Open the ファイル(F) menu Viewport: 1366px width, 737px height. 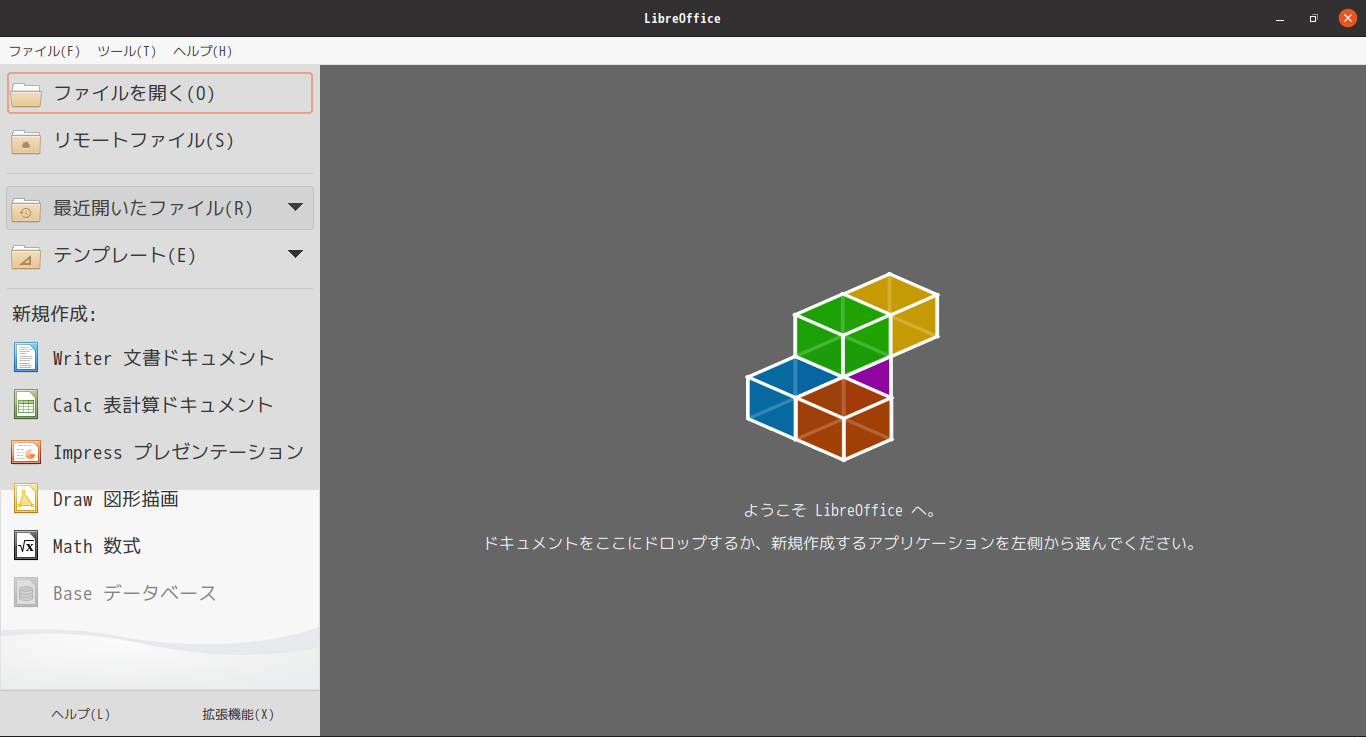click(x=44, y=51)
